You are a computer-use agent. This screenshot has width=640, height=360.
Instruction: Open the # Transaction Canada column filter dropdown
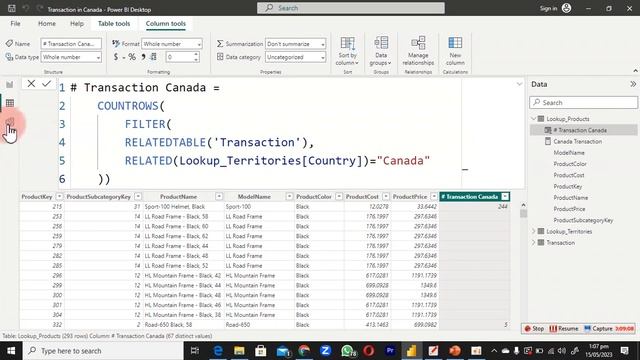click(505, 197)
